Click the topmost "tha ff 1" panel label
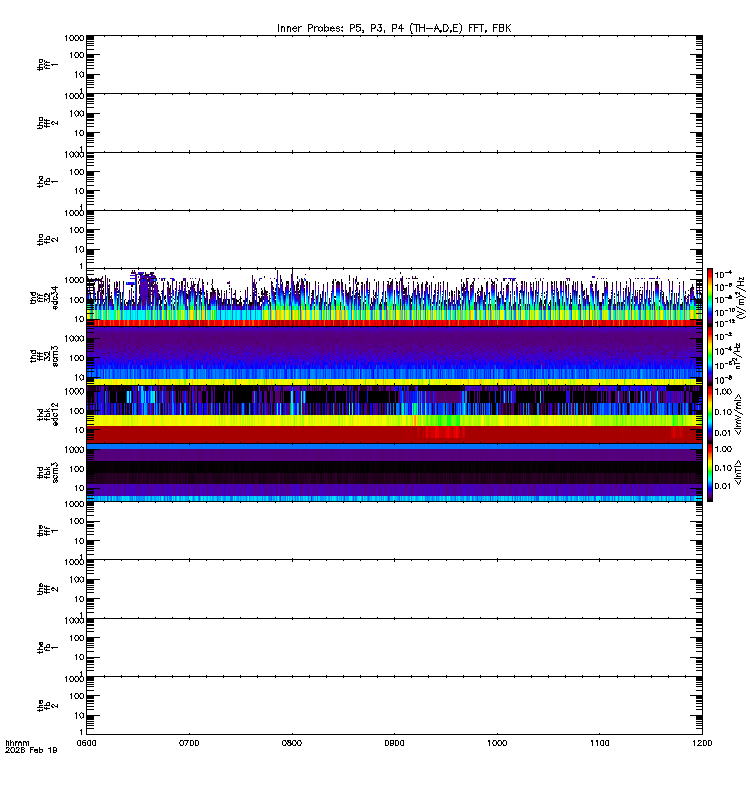The height and width of the screenshot is (800, 750). click(47, 64)
